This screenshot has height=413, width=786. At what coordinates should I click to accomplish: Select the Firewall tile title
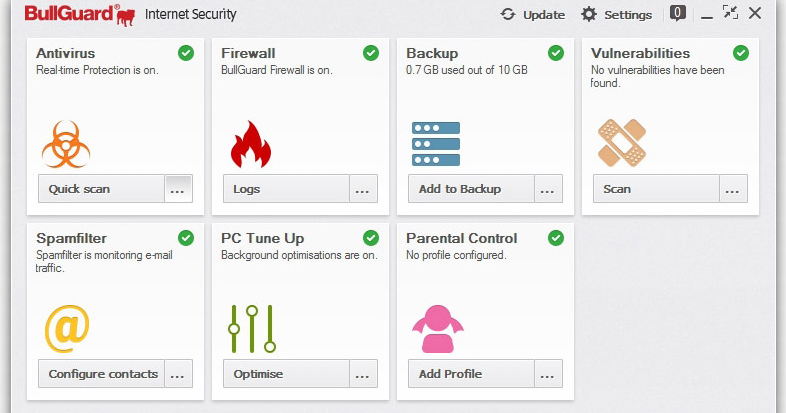coord(248,53)
